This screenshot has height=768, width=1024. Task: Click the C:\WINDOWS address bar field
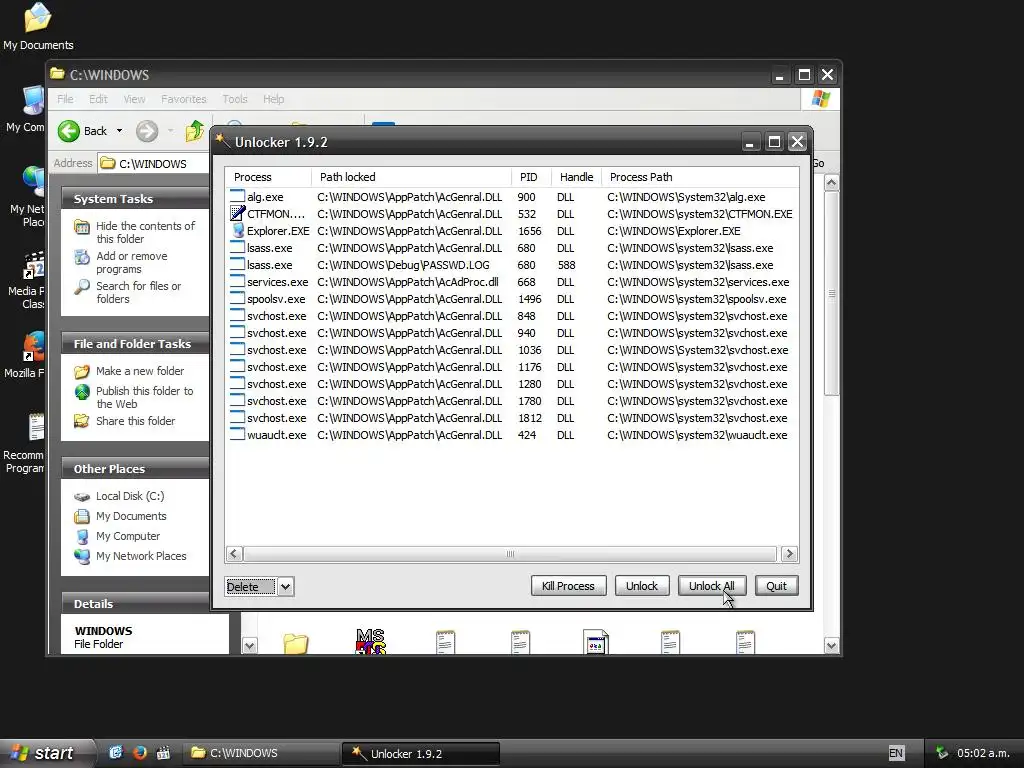153,163
